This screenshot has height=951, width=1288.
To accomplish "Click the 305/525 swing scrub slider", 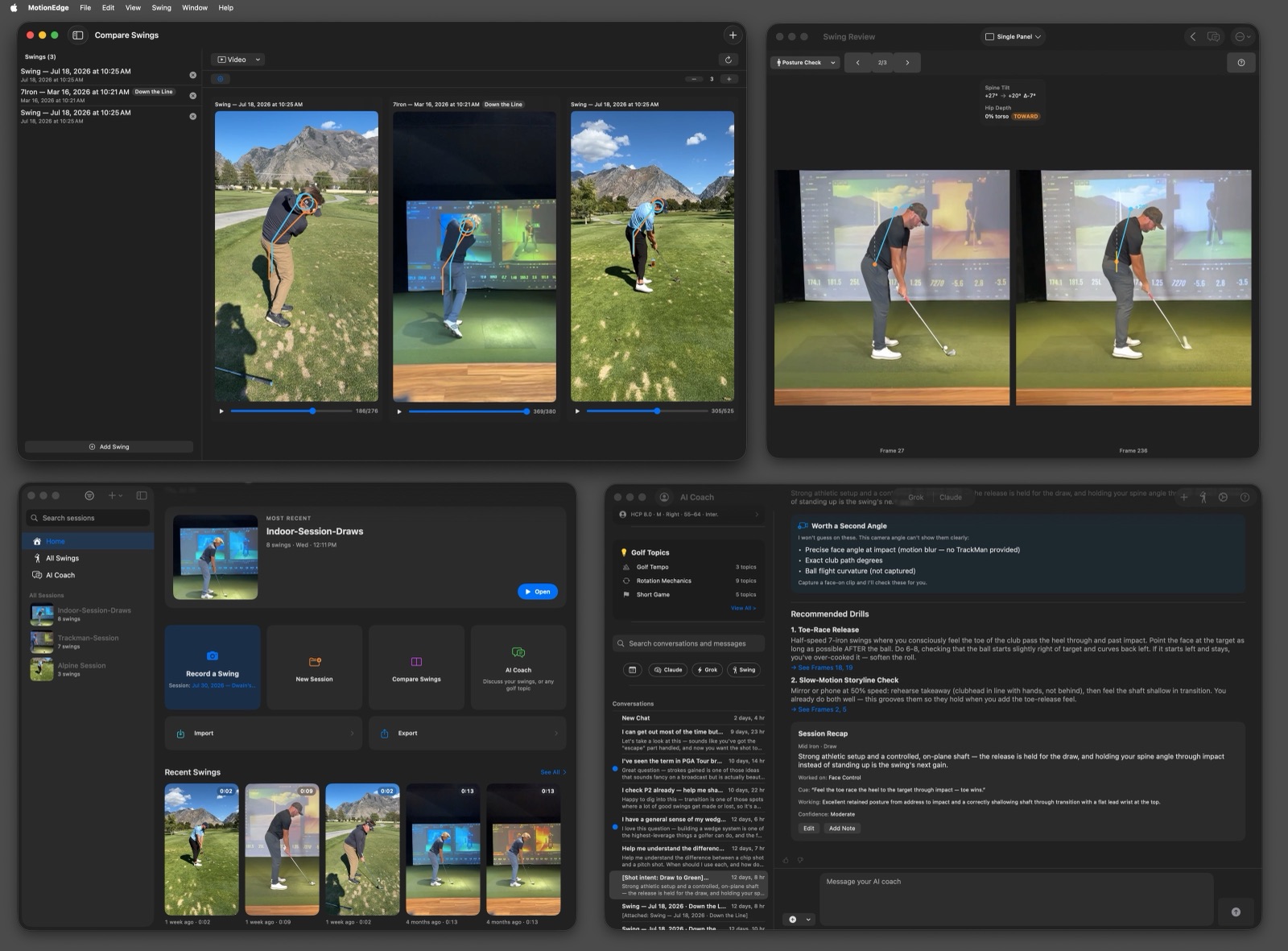I will coord(647,411).
